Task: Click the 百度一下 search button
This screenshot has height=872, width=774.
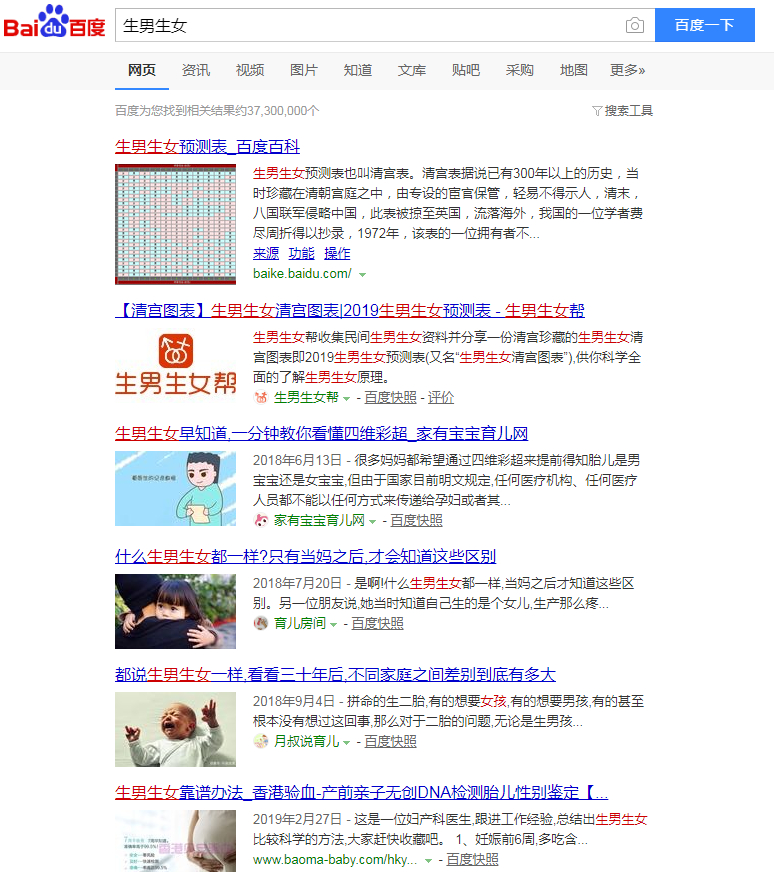Action: 704,25
